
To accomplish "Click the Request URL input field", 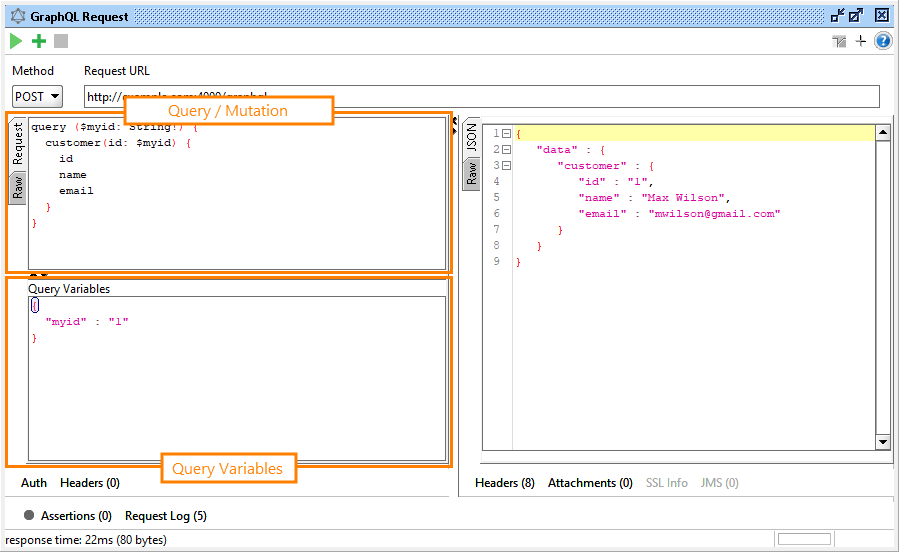I will click(x=482, y=96).
